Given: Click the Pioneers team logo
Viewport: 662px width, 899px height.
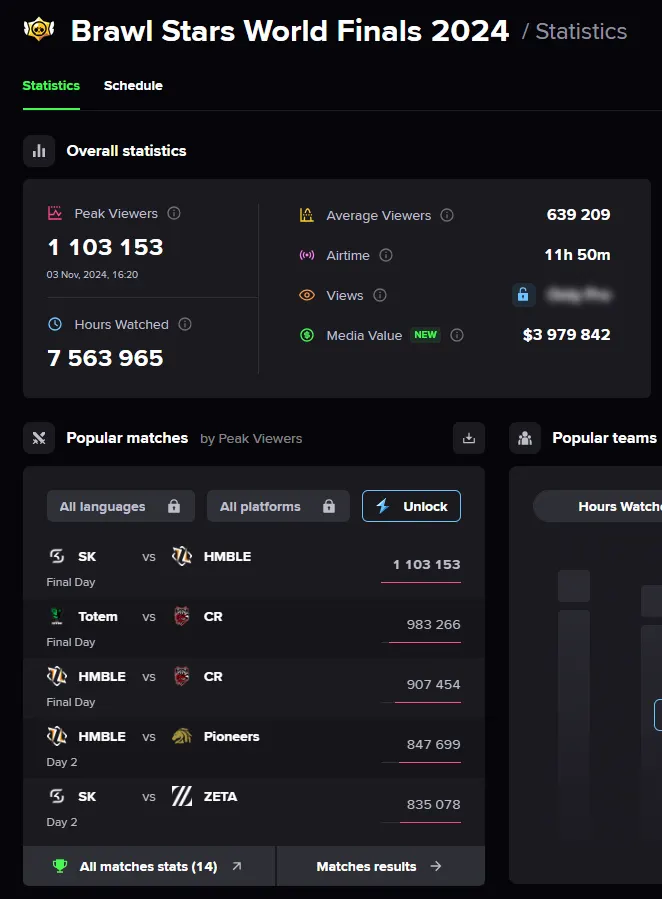Looking at the screenshot, I should tap(183, 736).
